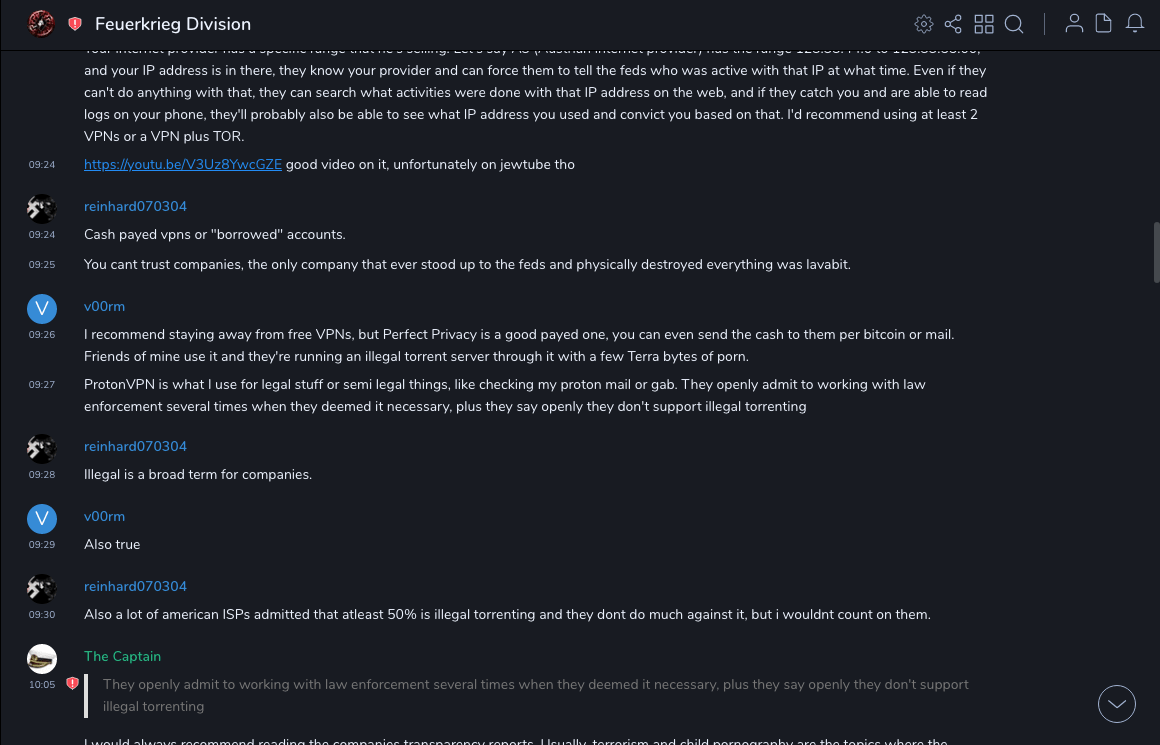Jump to latest with the down-chevron button

click(1116, 704)
